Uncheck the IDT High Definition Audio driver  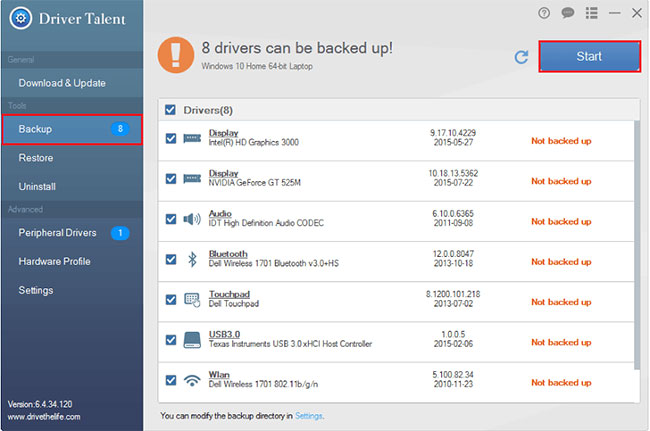pyautogui.click(x=171, y=219)
